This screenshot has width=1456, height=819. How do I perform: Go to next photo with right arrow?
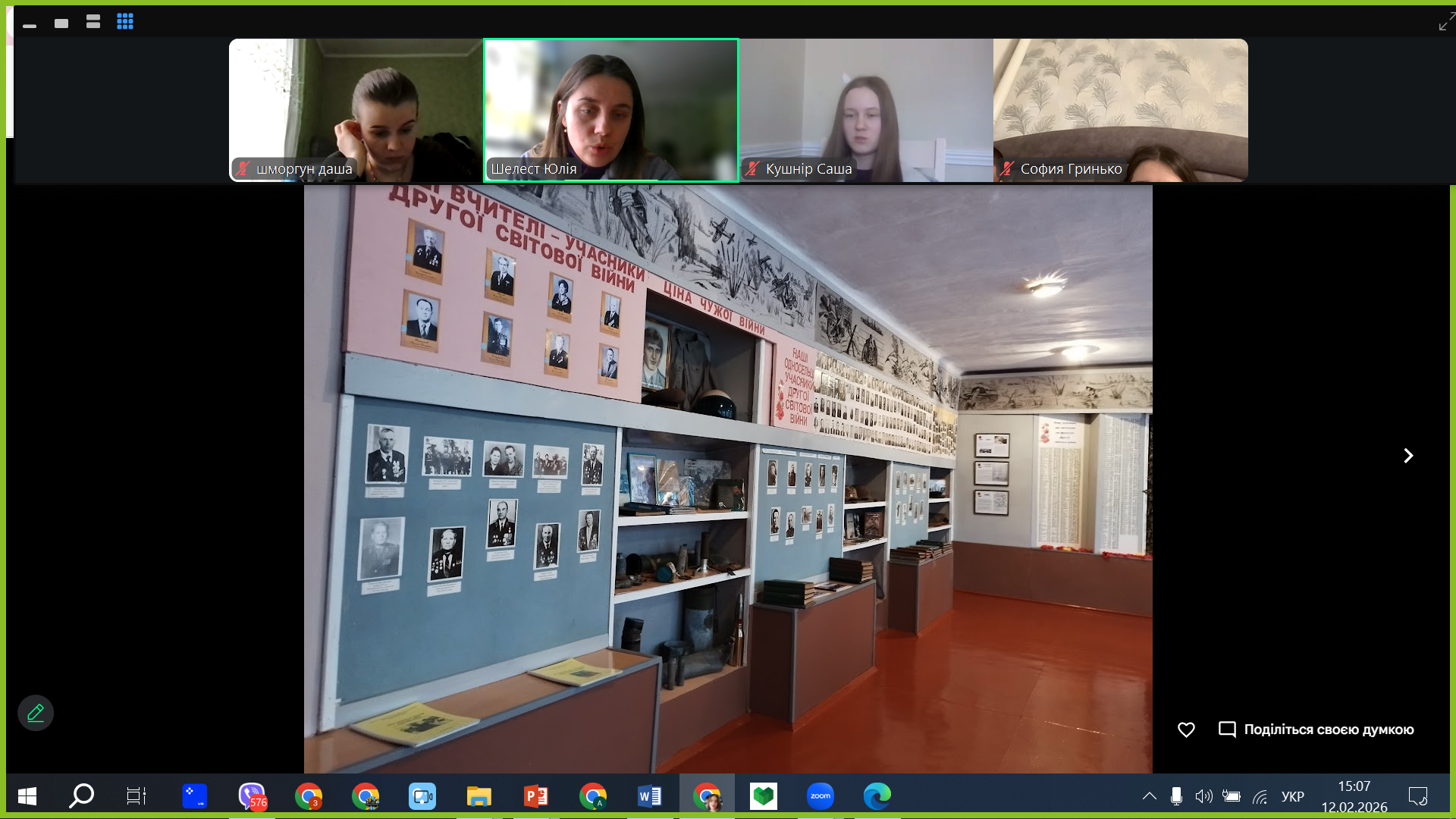click(x=1408, y=456)
